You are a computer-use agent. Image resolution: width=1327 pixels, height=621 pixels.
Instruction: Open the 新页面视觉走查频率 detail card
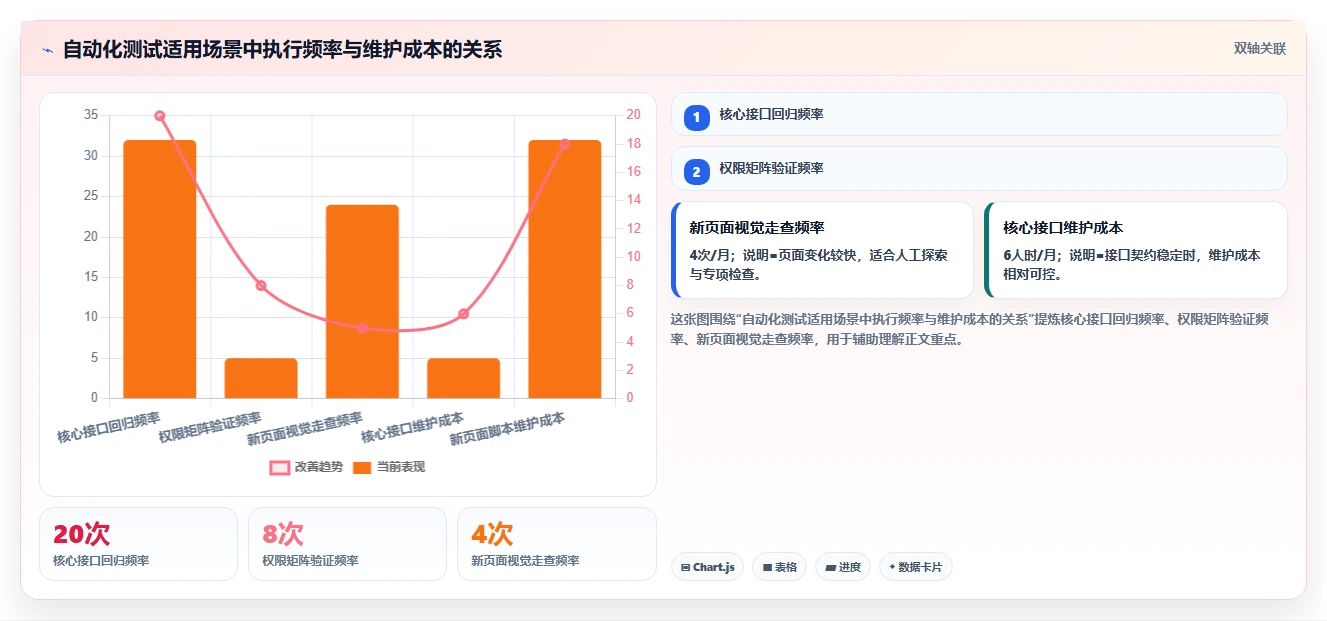pyautogui.click(x=822, y=250)
